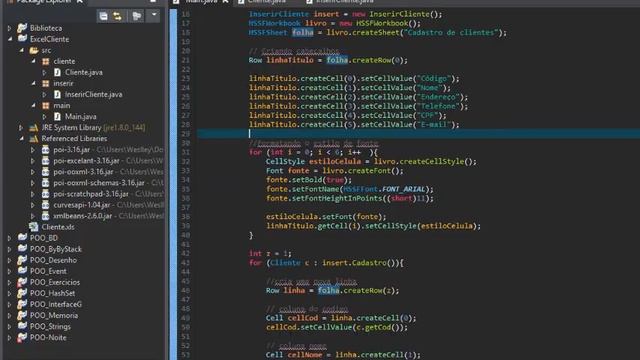Select the POO_Strings project
640x360 pixels.
tap(50, 326)
